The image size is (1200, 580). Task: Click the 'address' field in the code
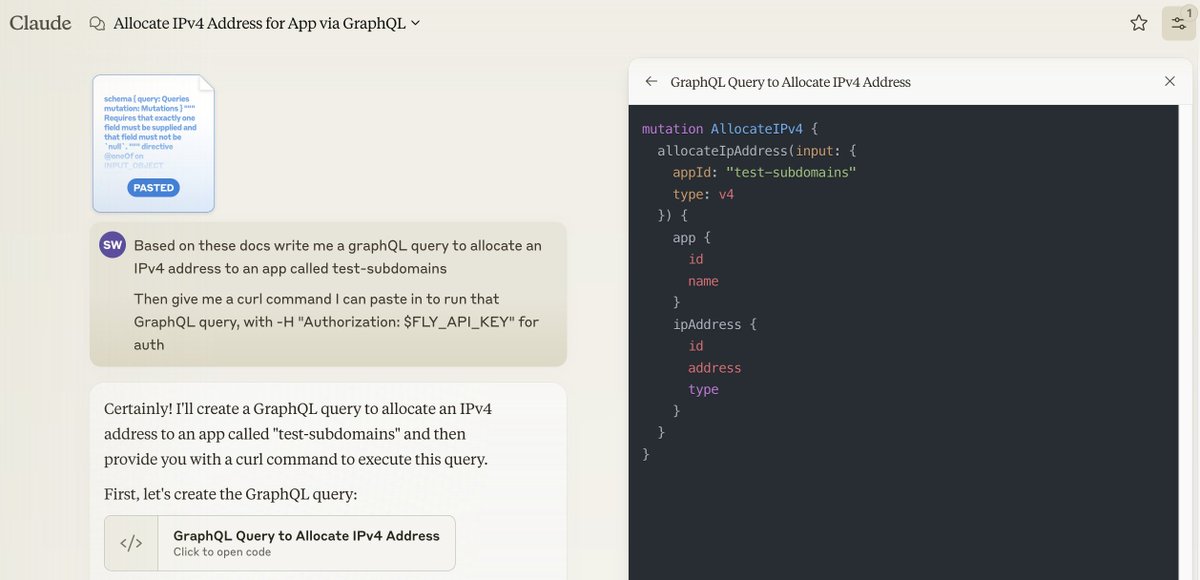point(715,368)
